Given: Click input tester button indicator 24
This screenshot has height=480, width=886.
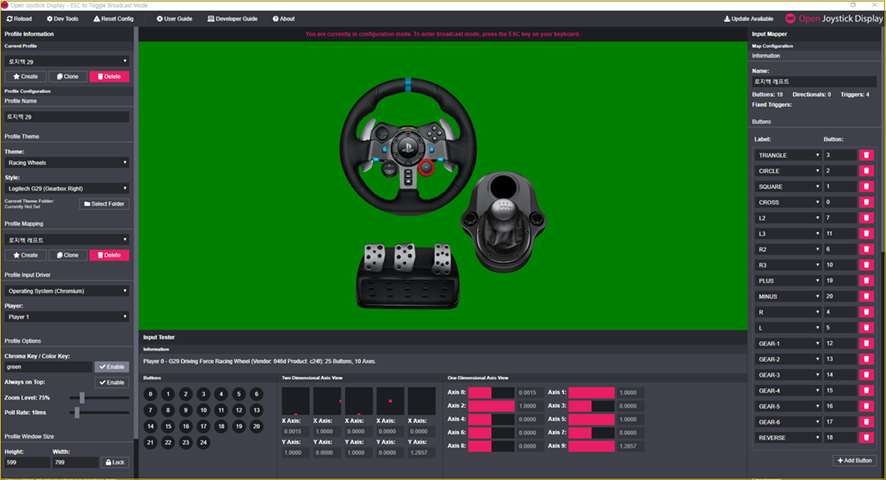Looking at the screenshot, I should tap(203, 442).
